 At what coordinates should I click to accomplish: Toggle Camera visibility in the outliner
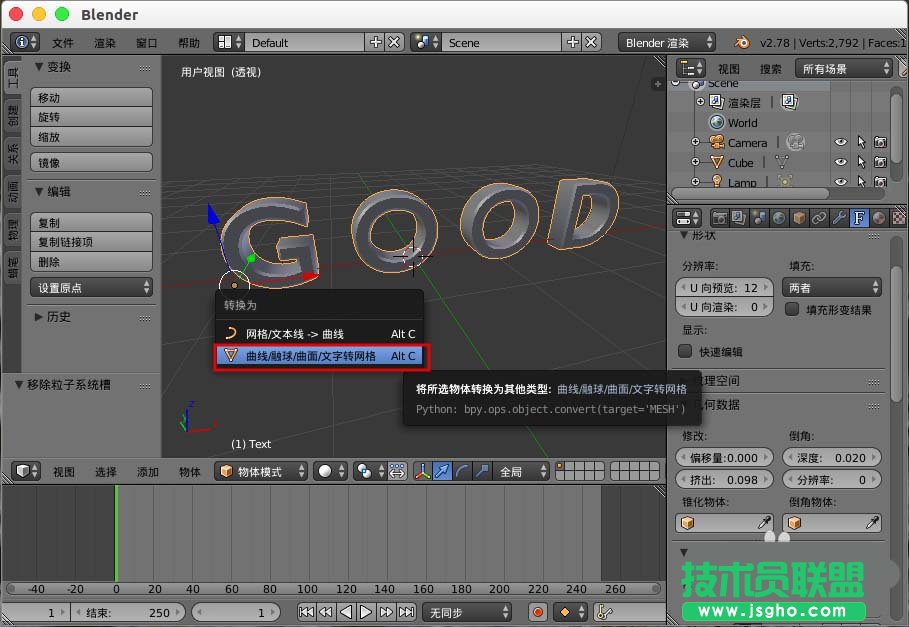[x=841, y=143]
